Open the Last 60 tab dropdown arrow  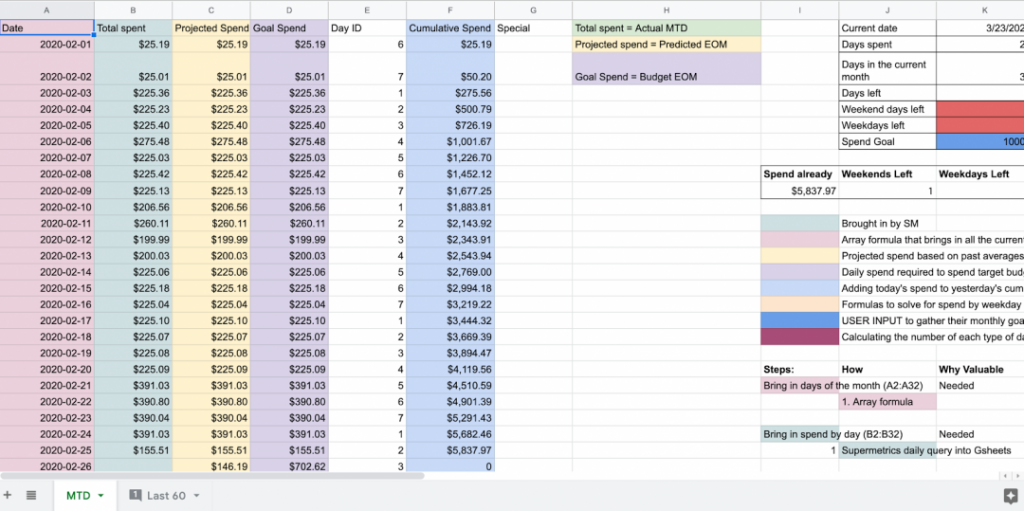click(196, 496)
